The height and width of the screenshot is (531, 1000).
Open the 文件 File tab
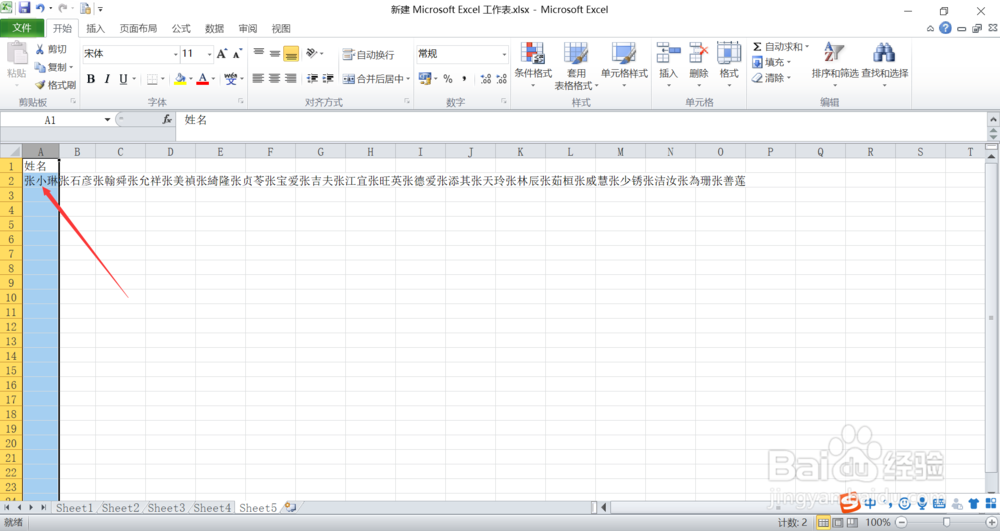pyautogui.click(x=22, y=28)
